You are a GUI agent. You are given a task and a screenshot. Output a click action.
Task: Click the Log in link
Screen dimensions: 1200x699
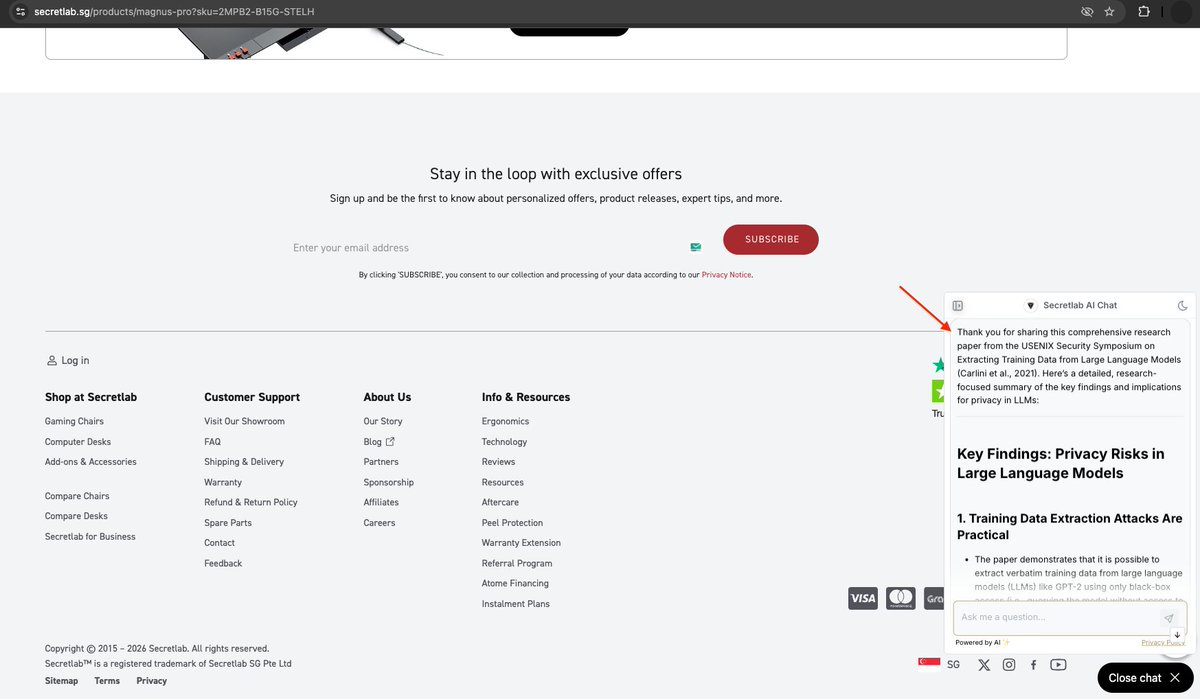68,360
